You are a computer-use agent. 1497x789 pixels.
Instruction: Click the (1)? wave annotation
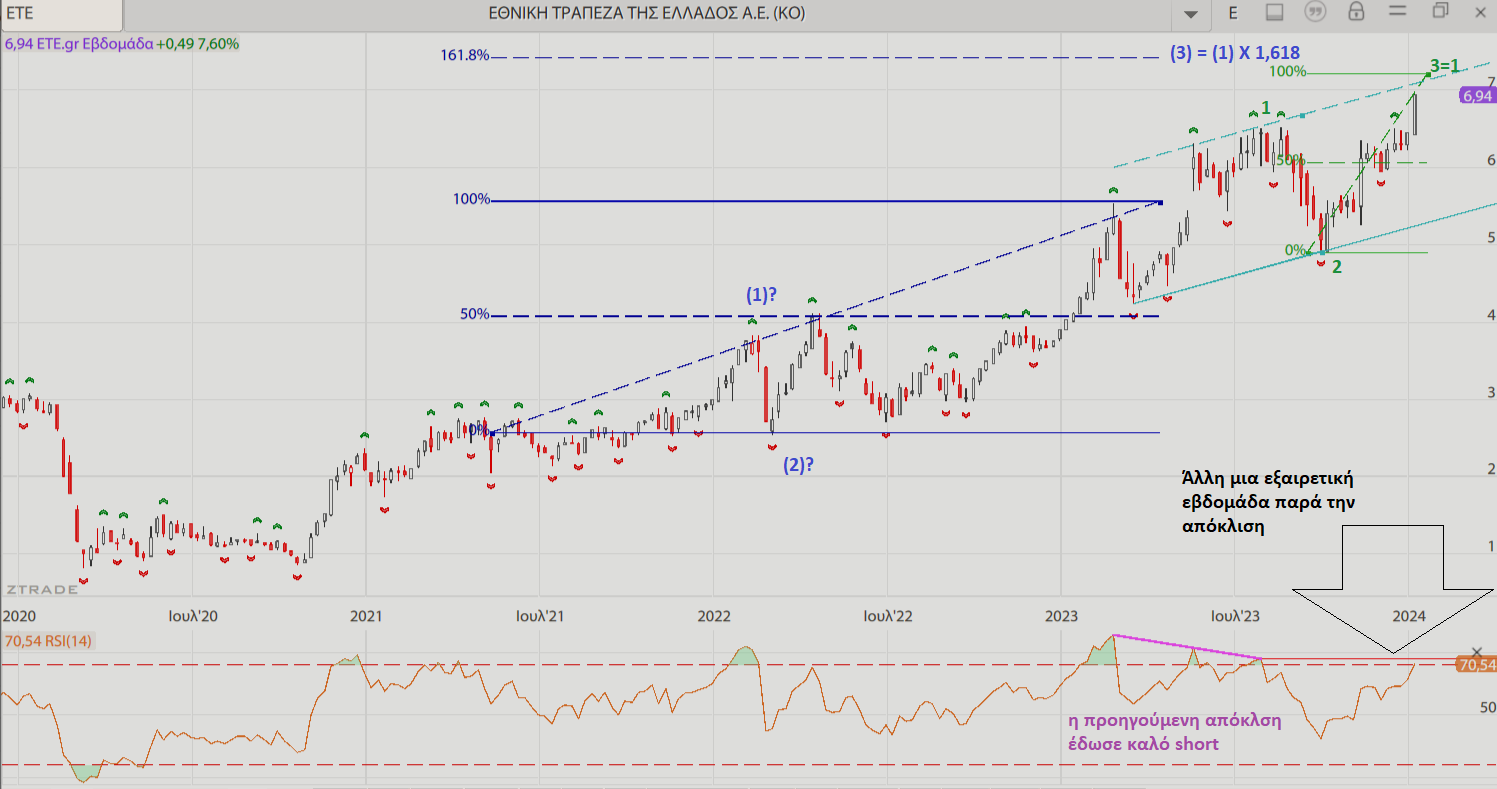763,295
